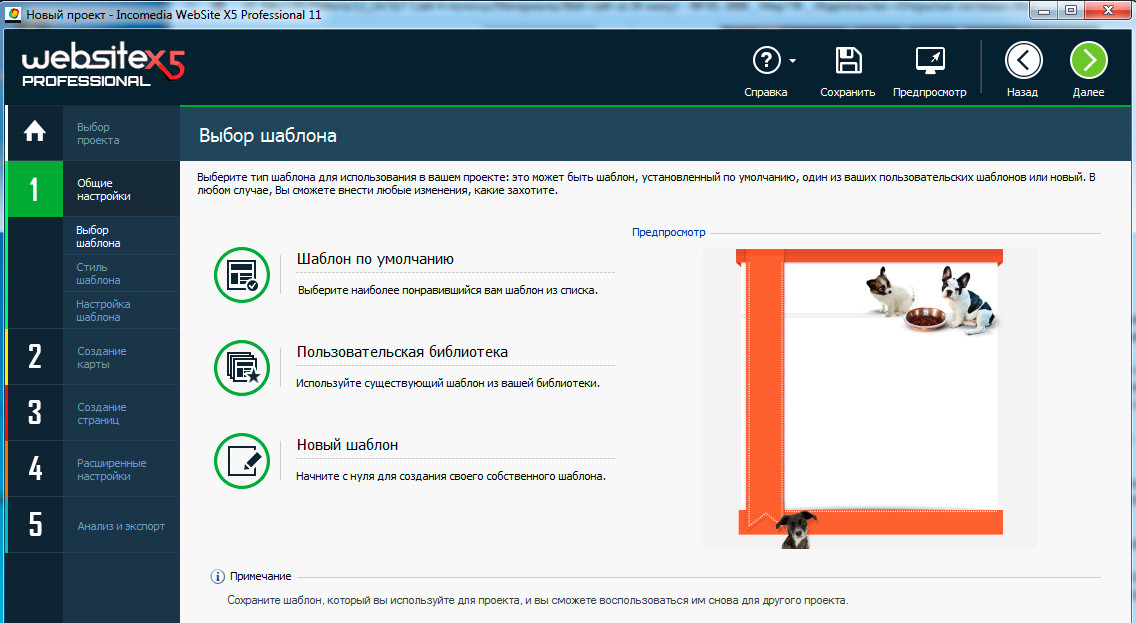Click the dog template preview image
The height and width of the screenshot is (623, 1136).
click(869, 398)
